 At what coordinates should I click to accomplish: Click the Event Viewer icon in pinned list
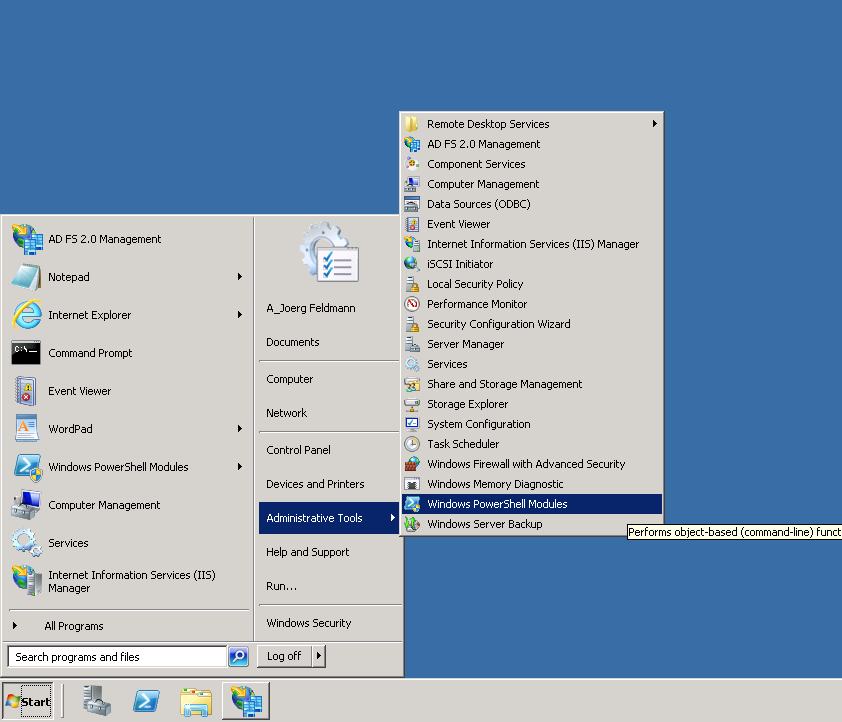click(x=26, y=391)
